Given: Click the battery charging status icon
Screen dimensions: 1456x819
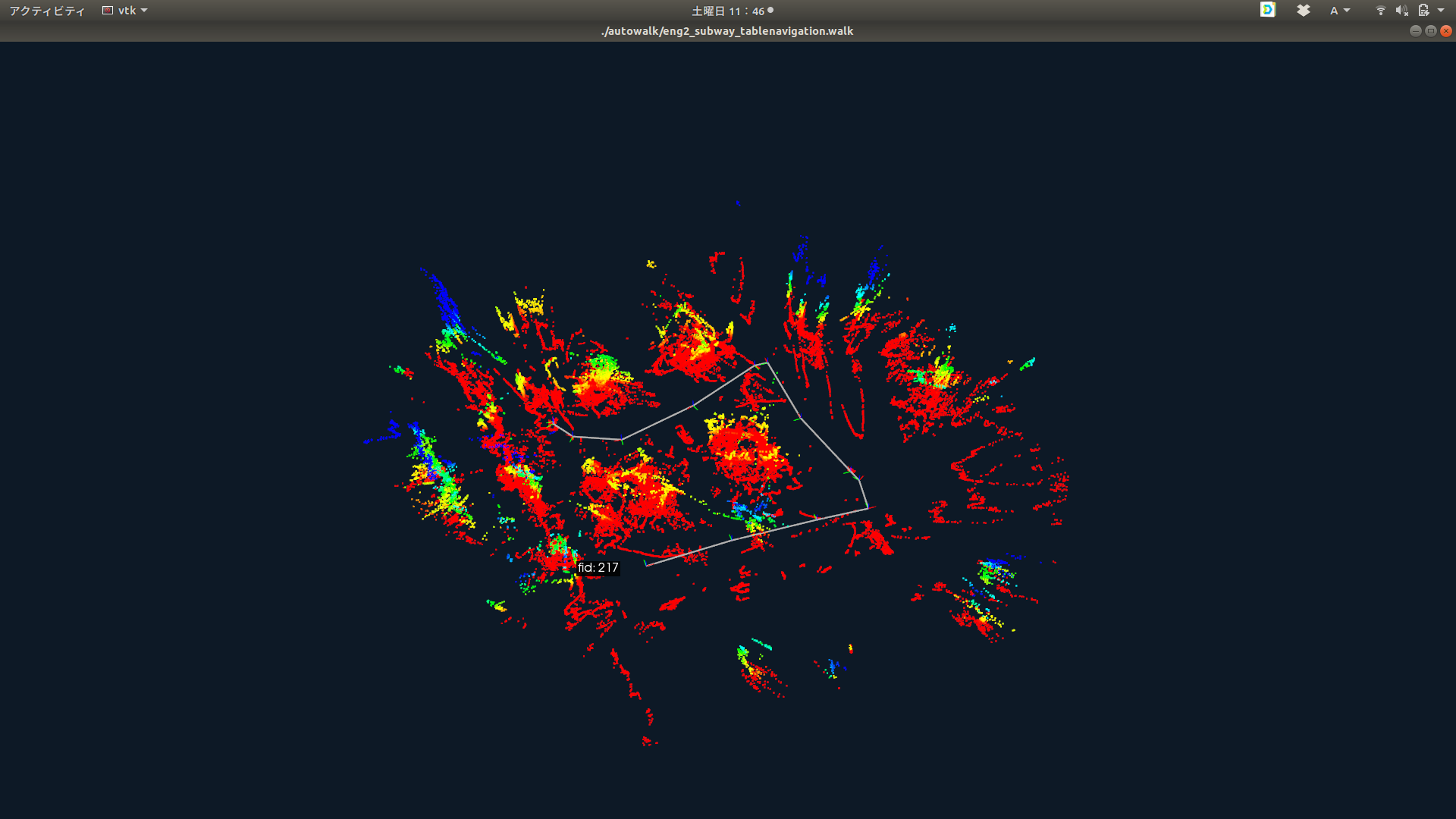Looking at the screenshot, I should (x=1423, y=11).
